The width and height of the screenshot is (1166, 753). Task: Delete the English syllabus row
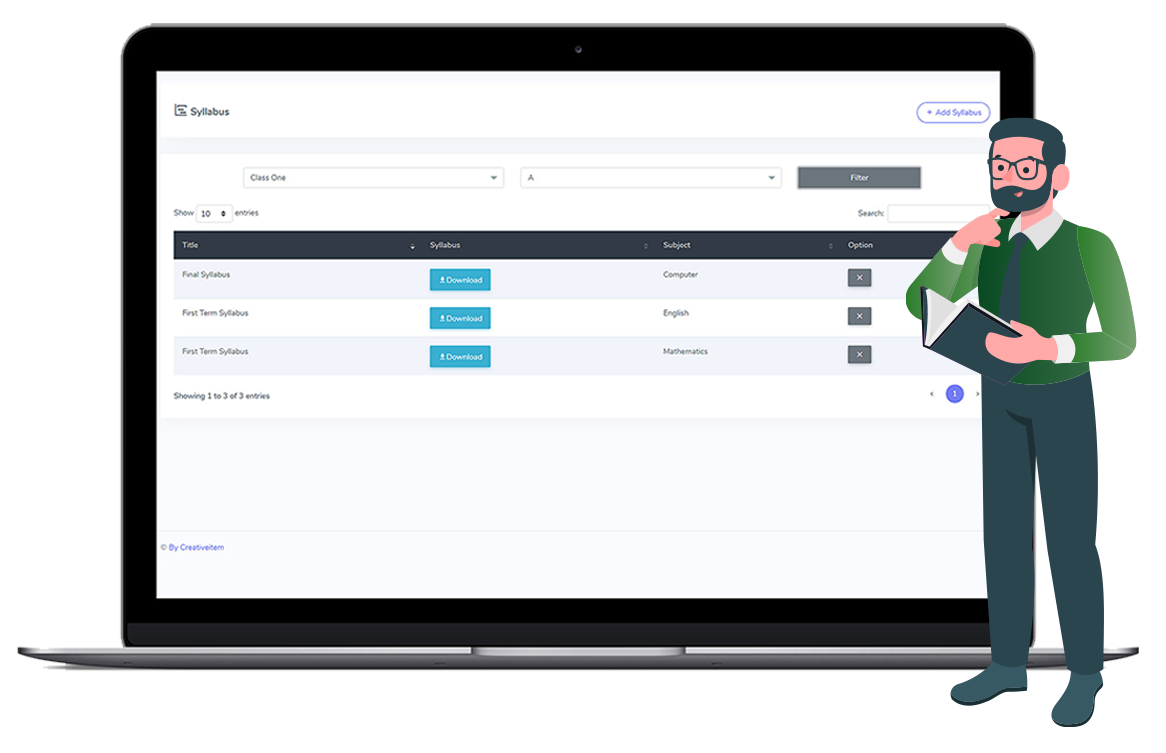859,316
